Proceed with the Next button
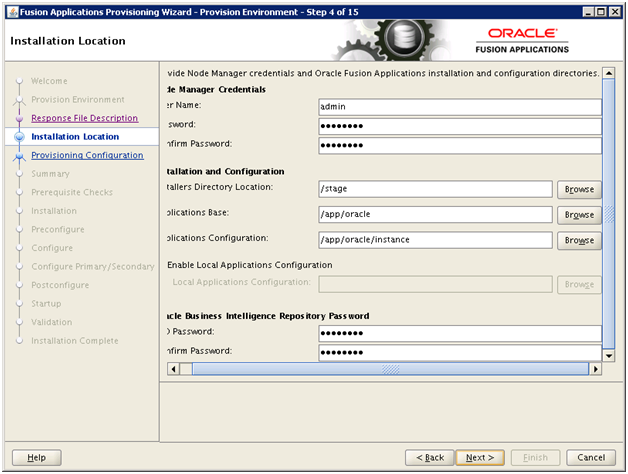 click(480, 457)
